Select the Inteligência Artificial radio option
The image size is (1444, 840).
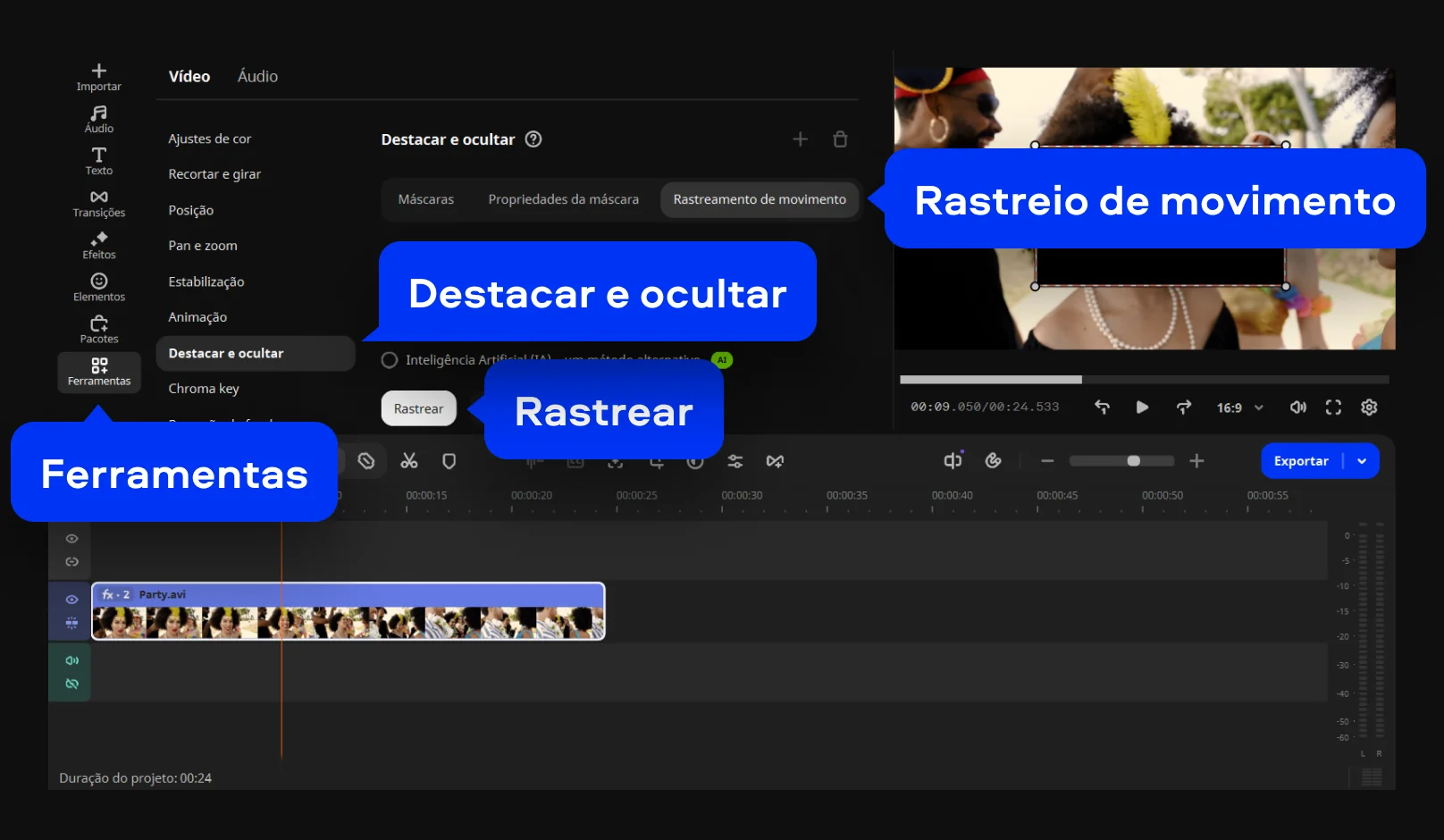click(390, 360)
